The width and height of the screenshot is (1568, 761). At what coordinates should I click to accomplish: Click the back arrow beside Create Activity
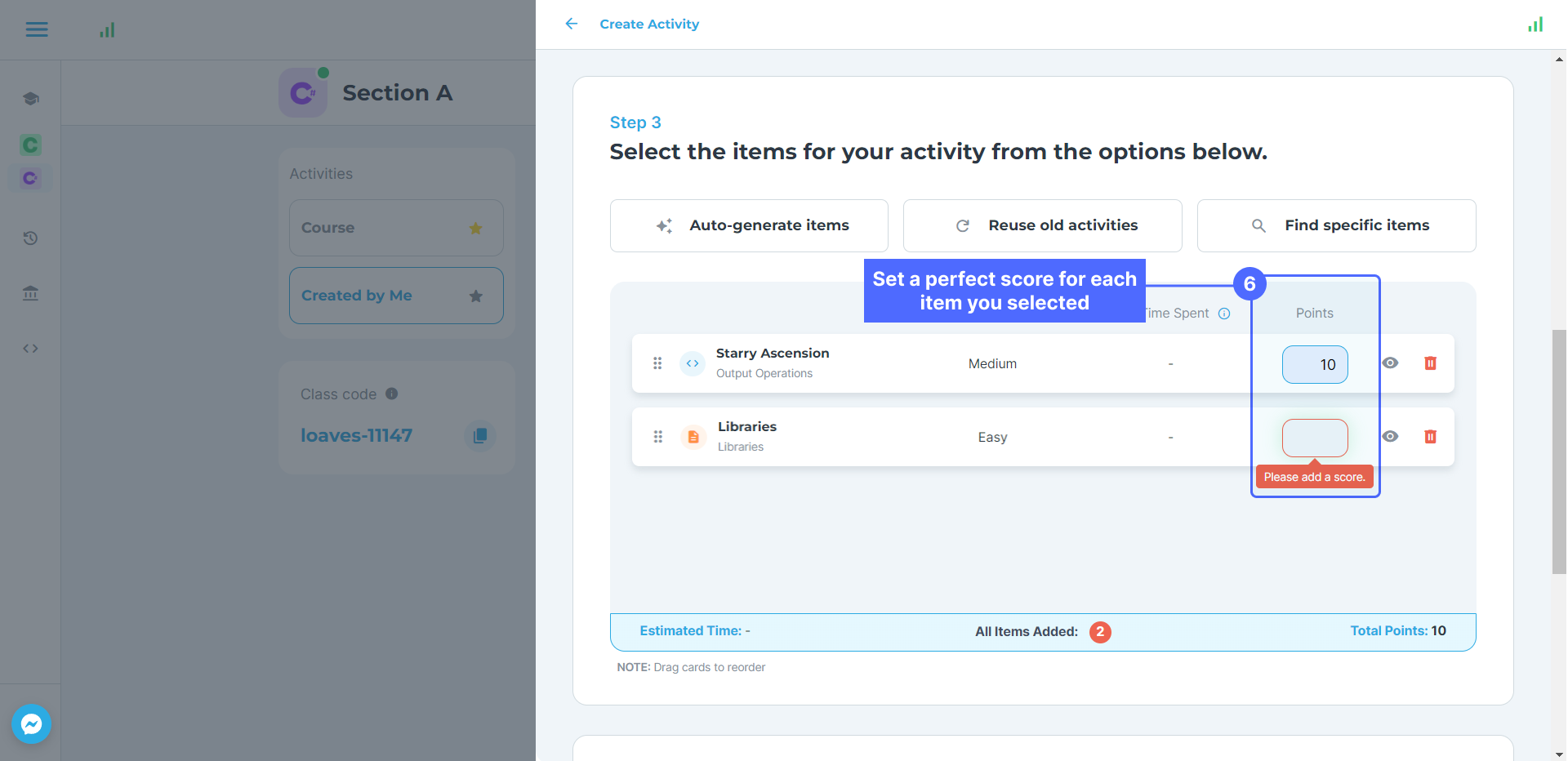(572, 24)
